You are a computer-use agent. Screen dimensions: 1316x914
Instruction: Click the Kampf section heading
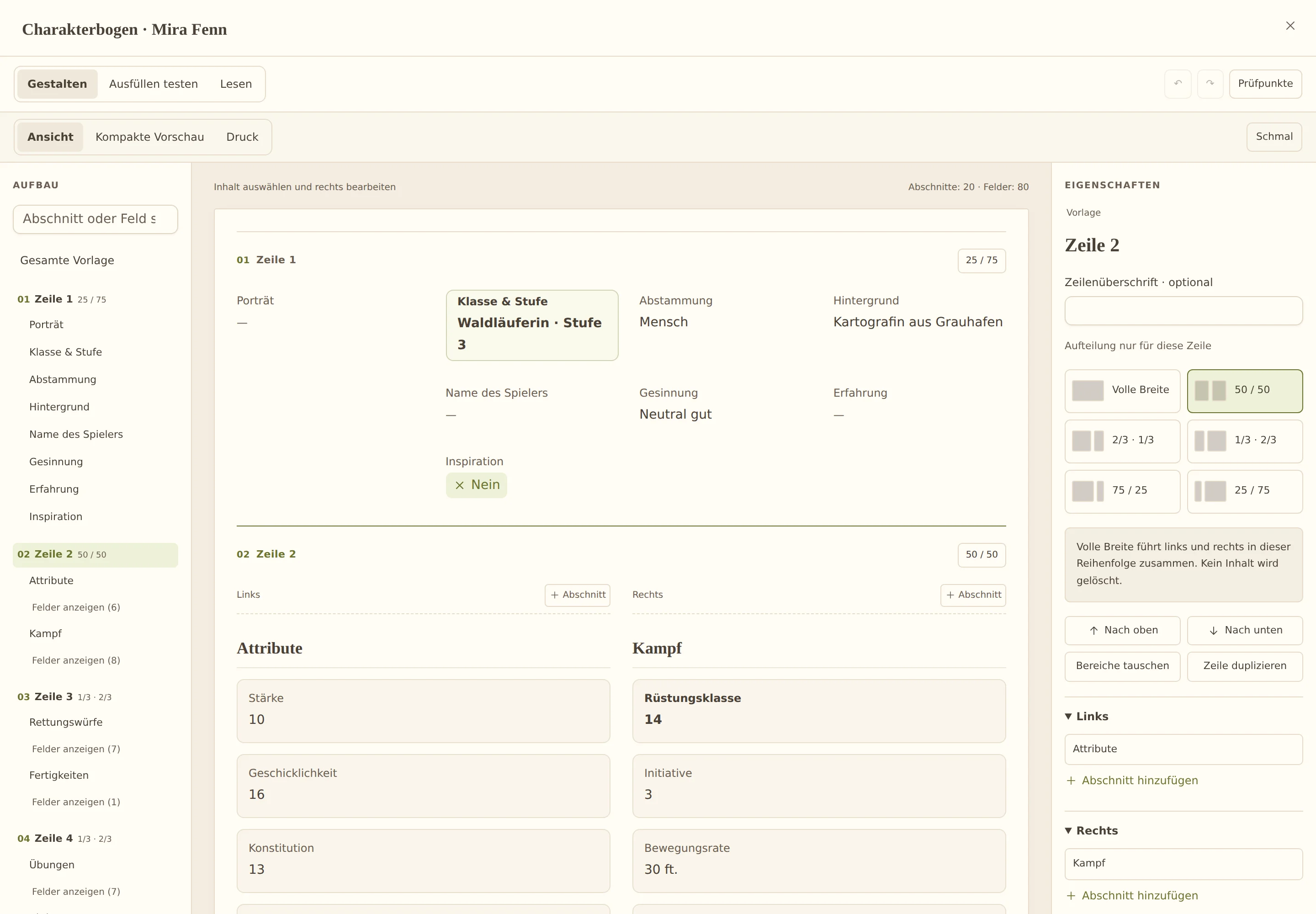pyautogui.click(x=656, y=649)
